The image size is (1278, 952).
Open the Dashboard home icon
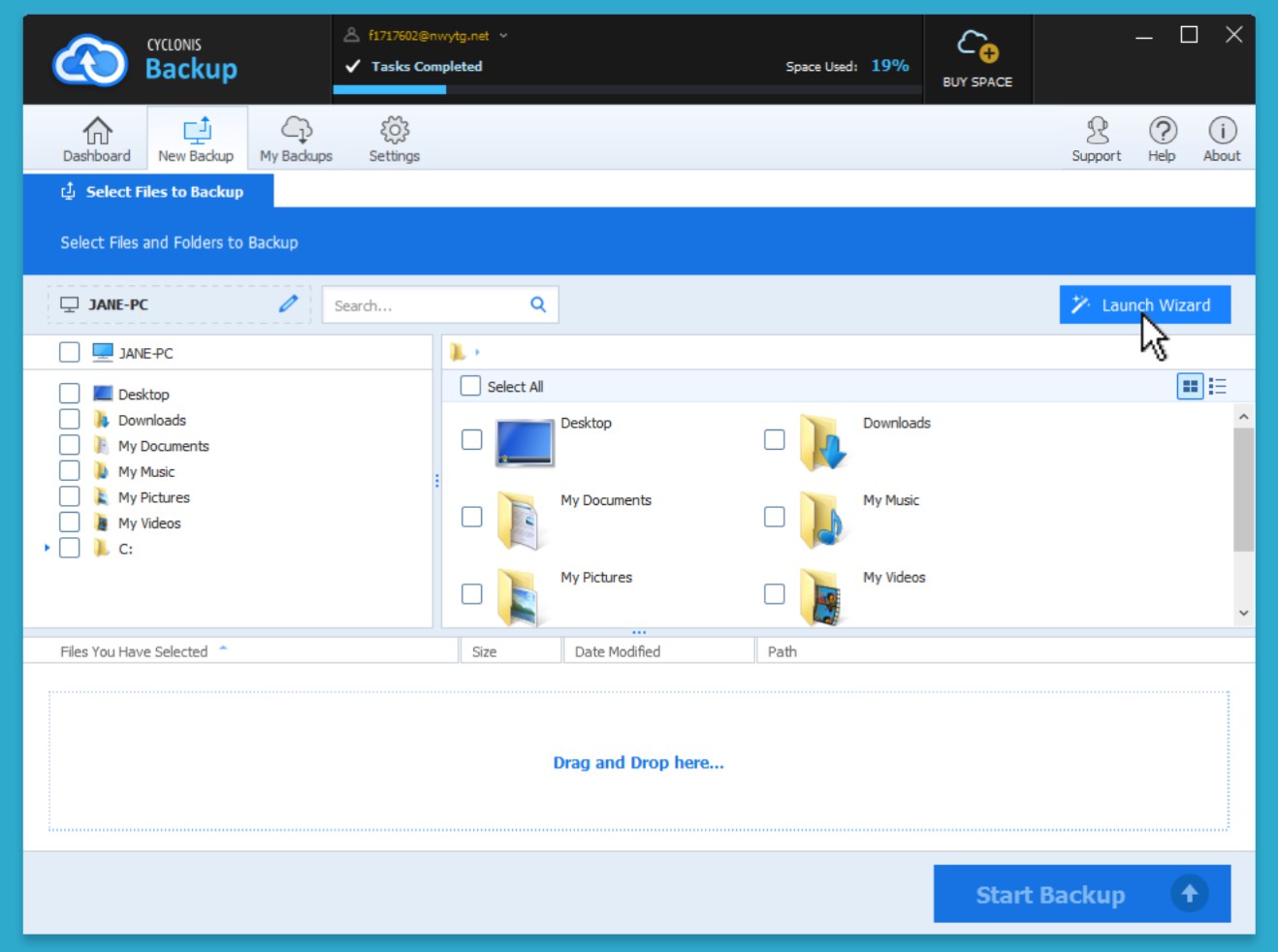pyautogui.click(x=97, y=131)
